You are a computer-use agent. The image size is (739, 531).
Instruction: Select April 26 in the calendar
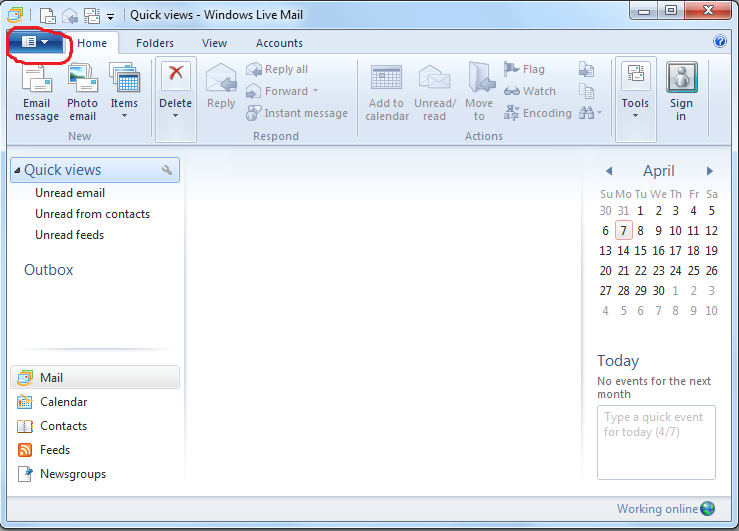pyautogui.click(x=711, y=270)
